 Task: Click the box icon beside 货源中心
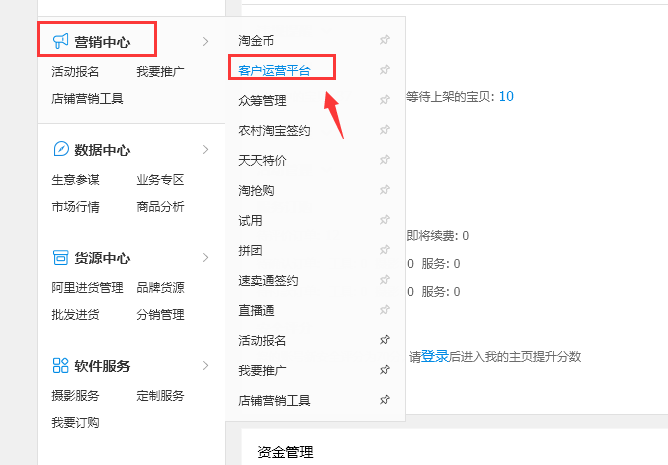click(61, 258)
